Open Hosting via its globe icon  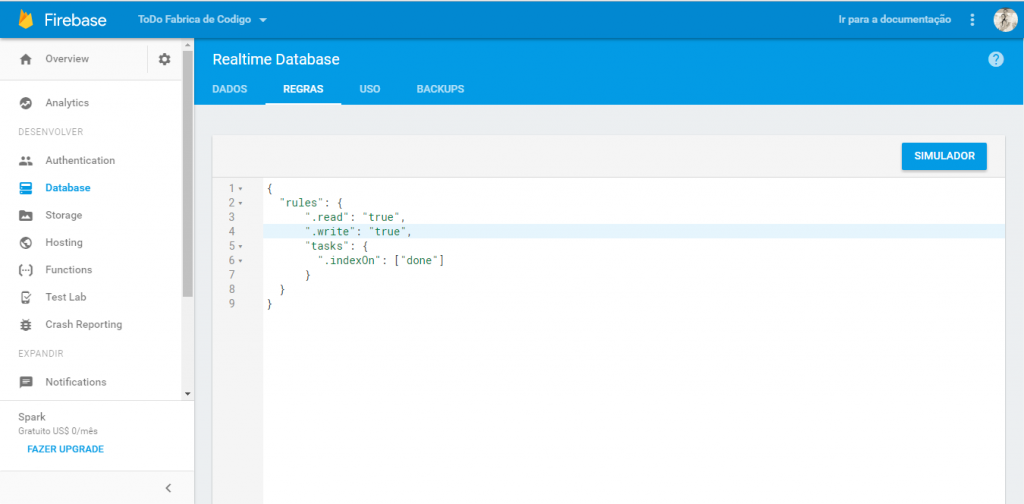point(26,243)
